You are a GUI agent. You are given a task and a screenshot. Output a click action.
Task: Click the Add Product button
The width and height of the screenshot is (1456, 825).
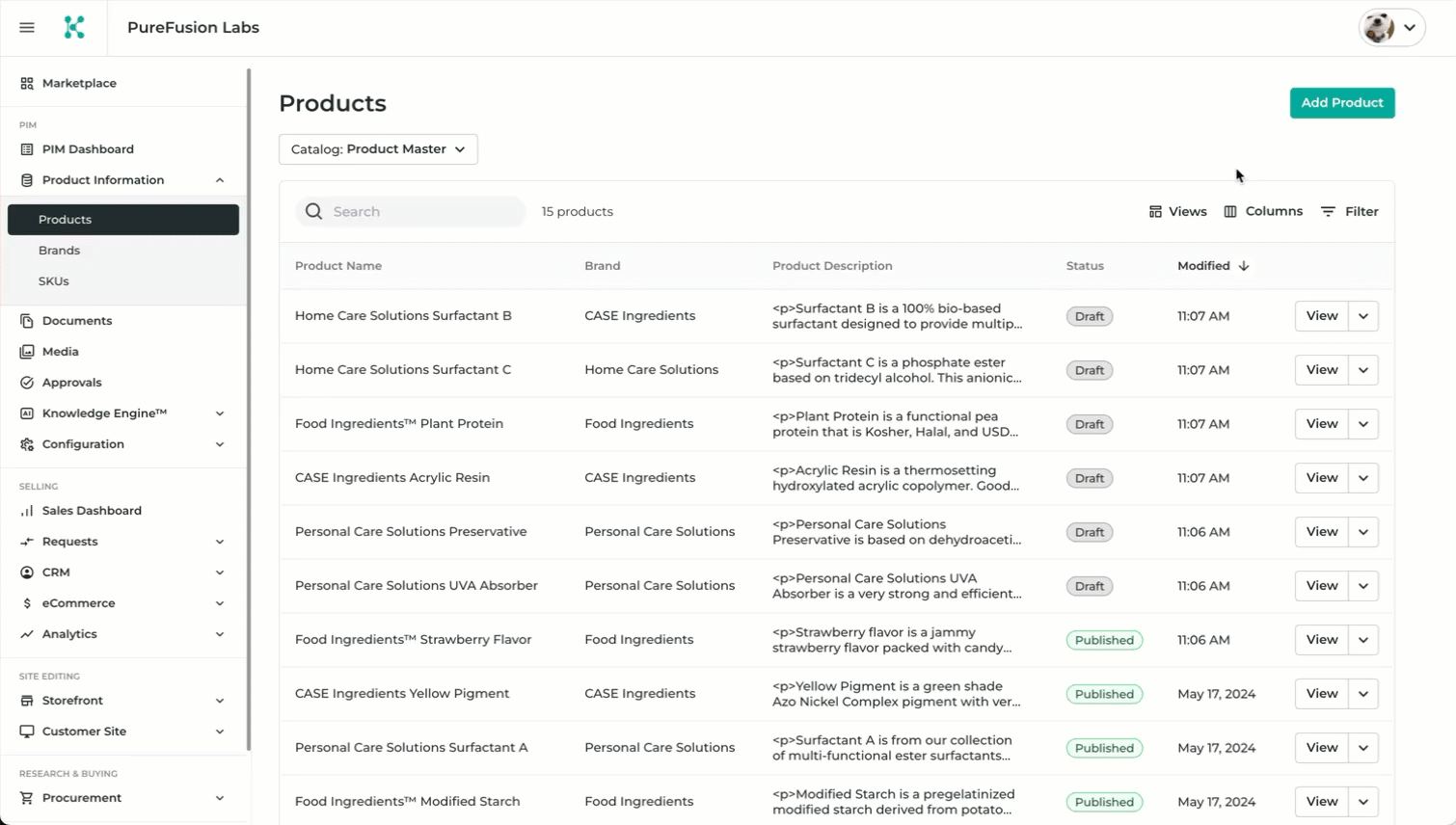pos(1342,103)
